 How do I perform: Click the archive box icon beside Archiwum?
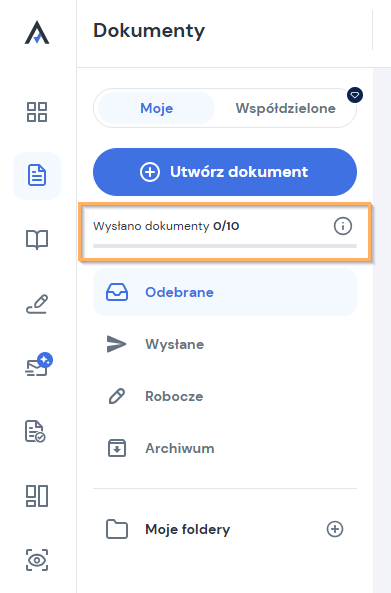click(x=117, y=448)
